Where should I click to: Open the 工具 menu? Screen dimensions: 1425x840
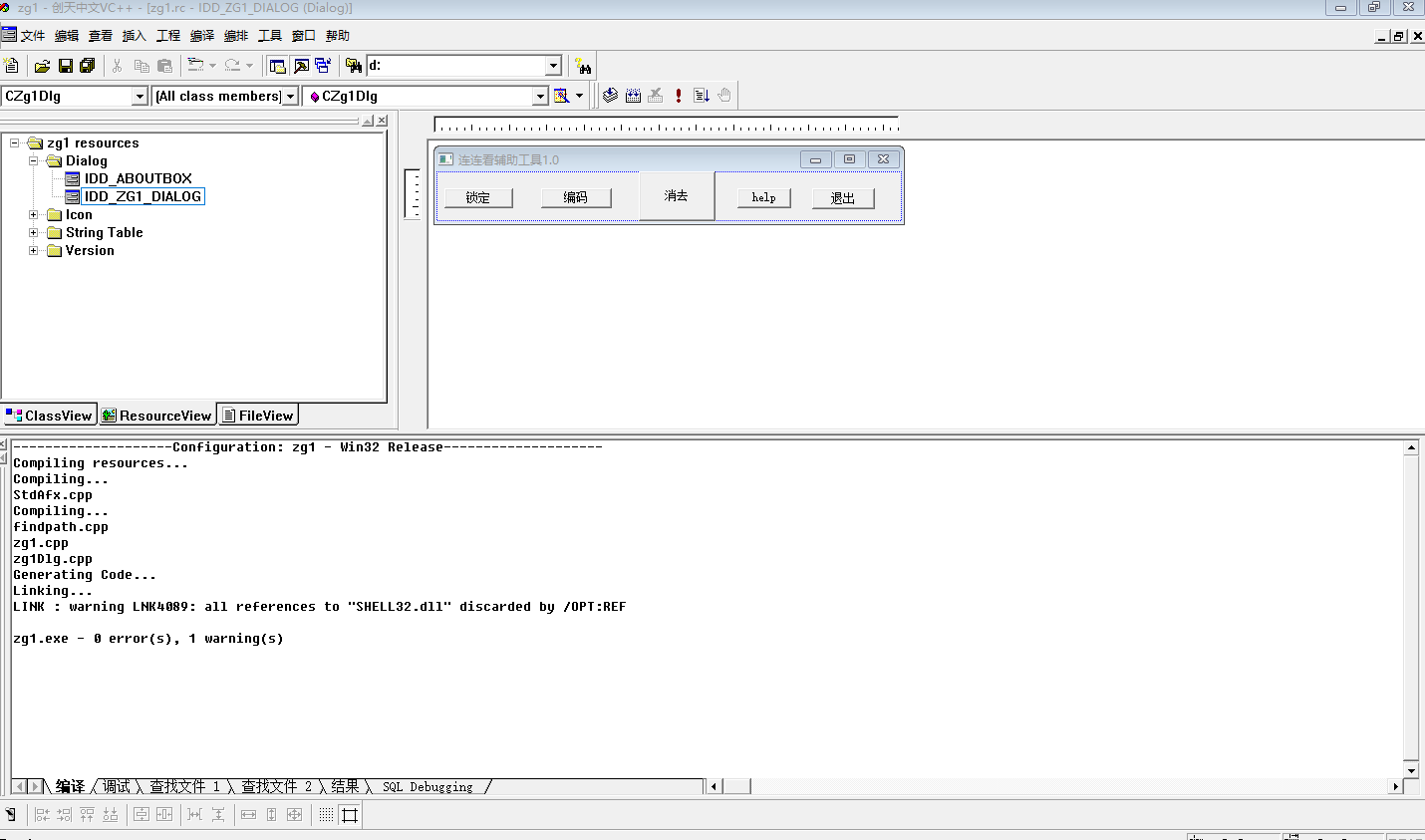point(269,36)
